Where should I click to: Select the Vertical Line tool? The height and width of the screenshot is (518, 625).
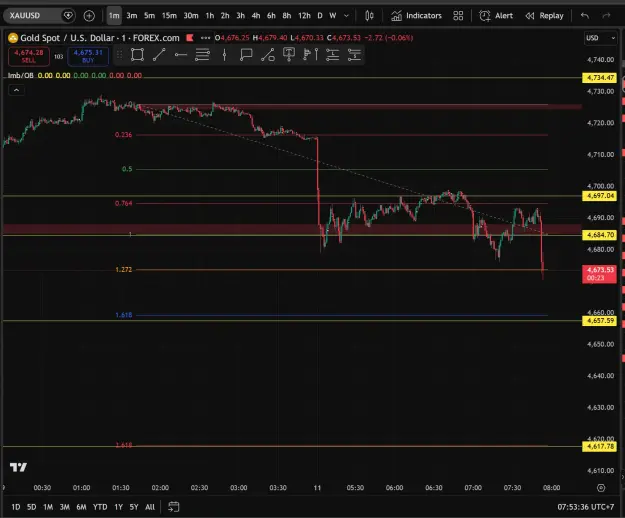click(224, 55)
